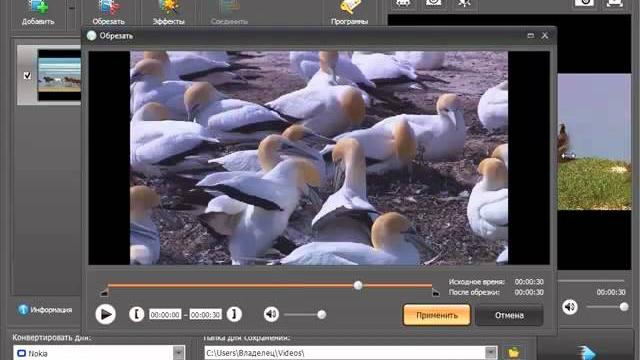Image resolution: width=640 pixels, height=360 pixels.
Task: Click the trim timeline playhead knob
Action: [x=358, y=285]
